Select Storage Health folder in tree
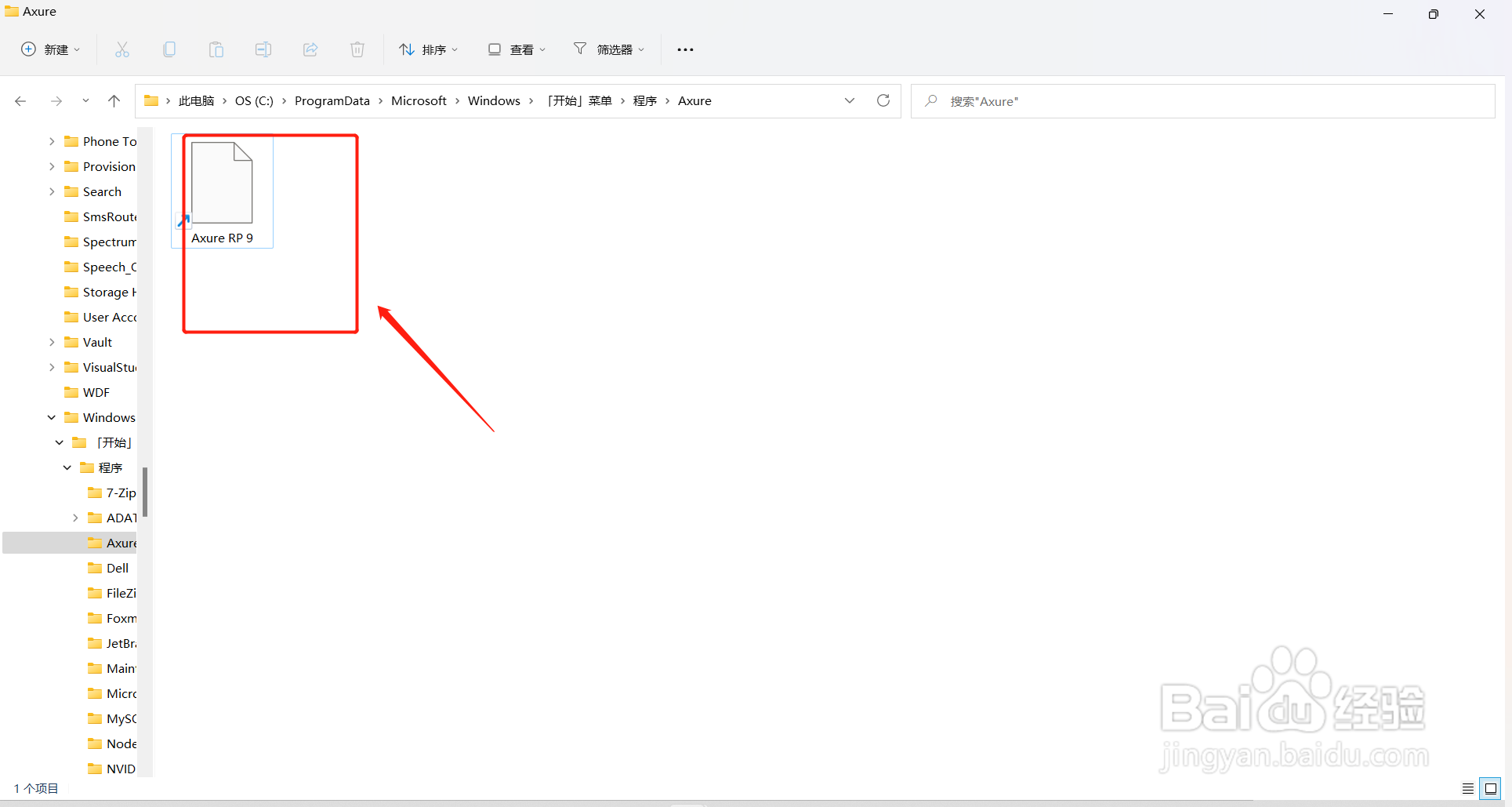 coord(100,293)
